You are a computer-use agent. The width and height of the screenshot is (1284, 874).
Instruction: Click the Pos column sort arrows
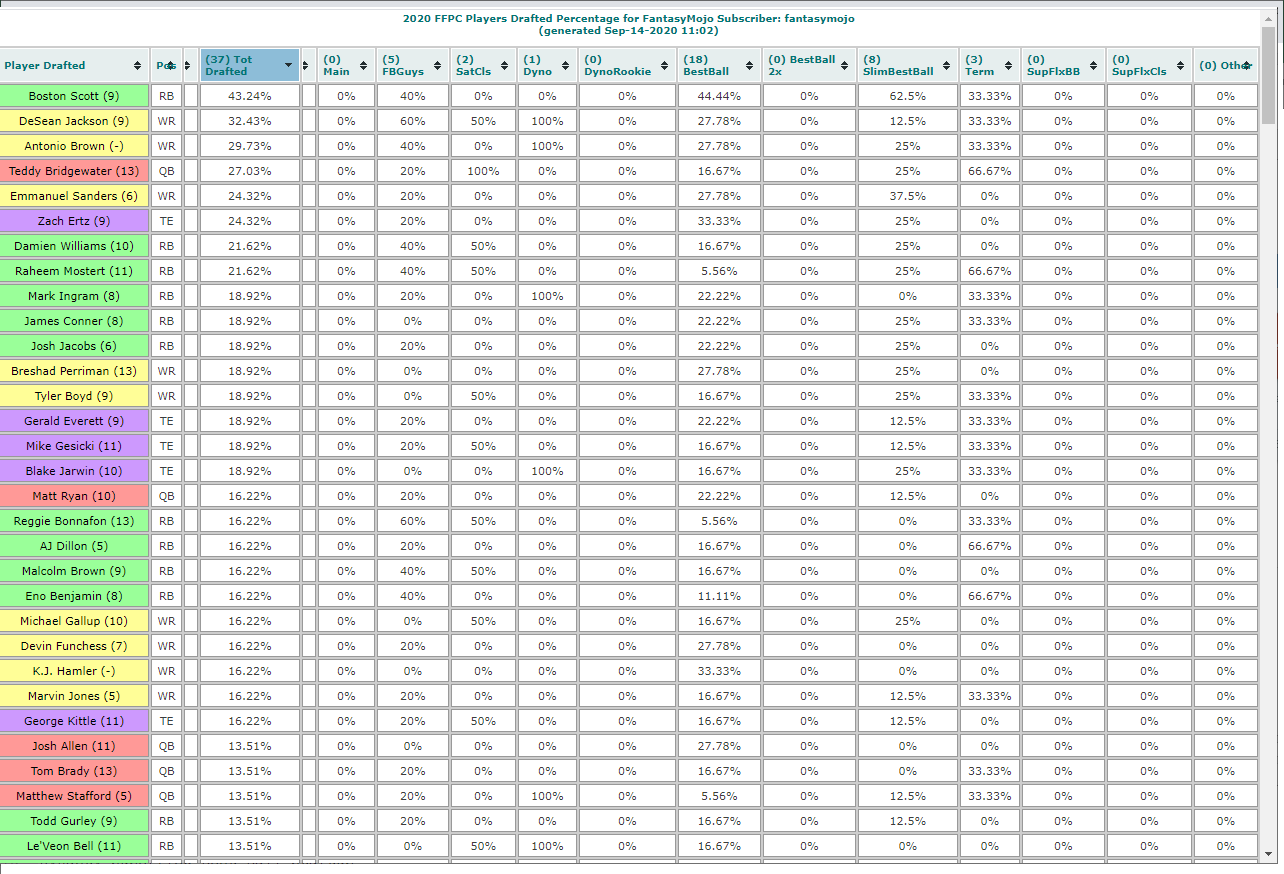(170, 66)
